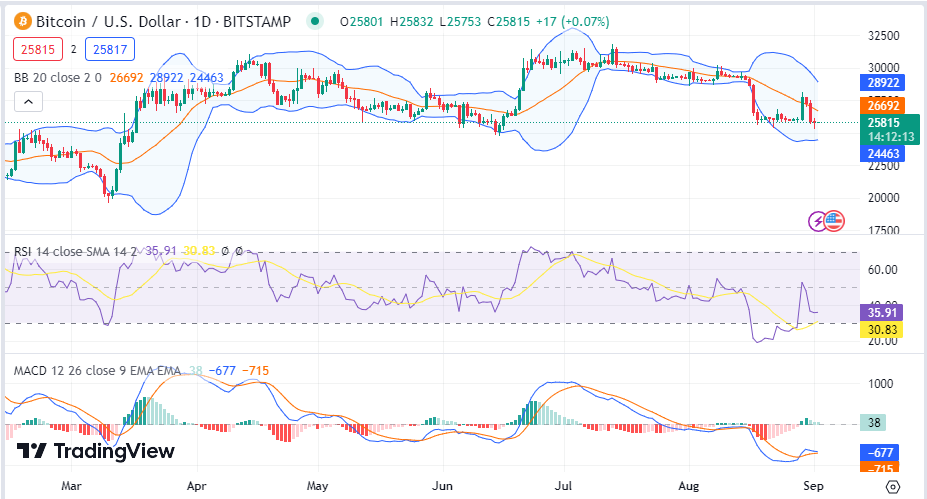Click the May label on time axis
The image size is (927, 499).
click(317, 486)
